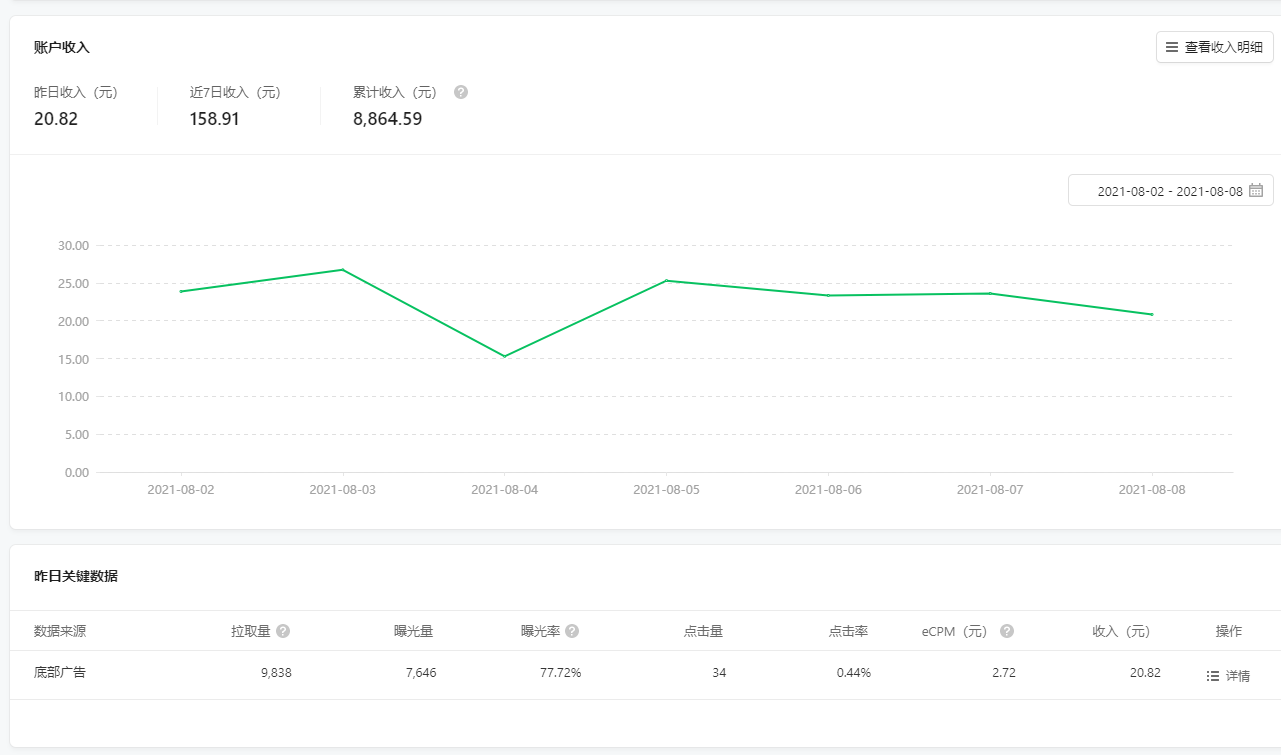The height and width of the screenshot is (755, 1281).
Task: Open 查看收入明细 income details
Action: point(1214,47)
